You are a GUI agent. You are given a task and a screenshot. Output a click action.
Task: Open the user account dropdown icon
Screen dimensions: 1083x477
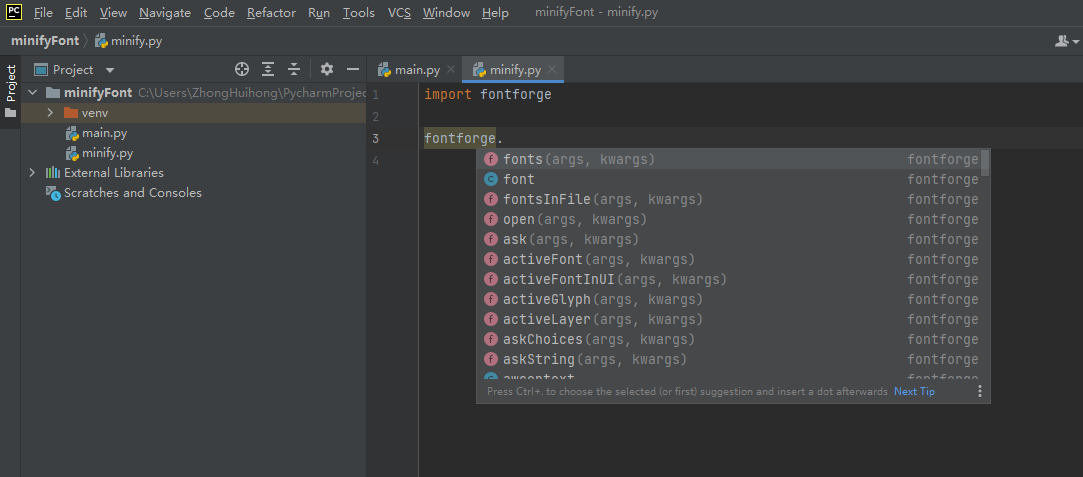pyautogui.click(x=1066, y=41)
